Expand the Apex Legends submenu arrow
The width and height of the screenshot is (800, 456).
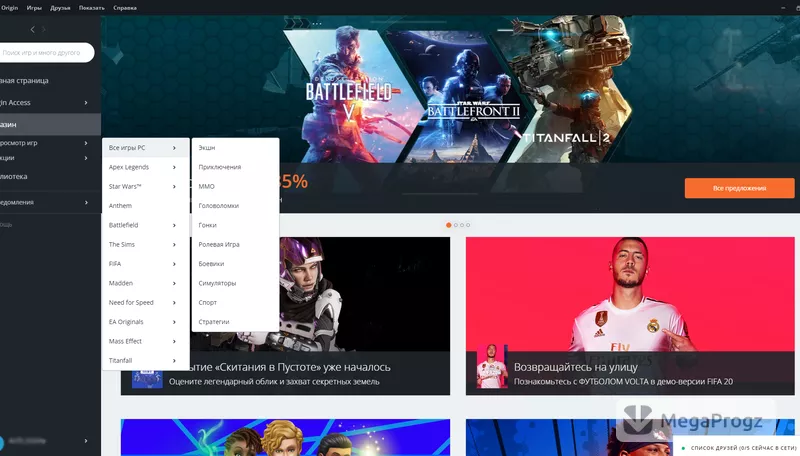click(x=174, y=167)
